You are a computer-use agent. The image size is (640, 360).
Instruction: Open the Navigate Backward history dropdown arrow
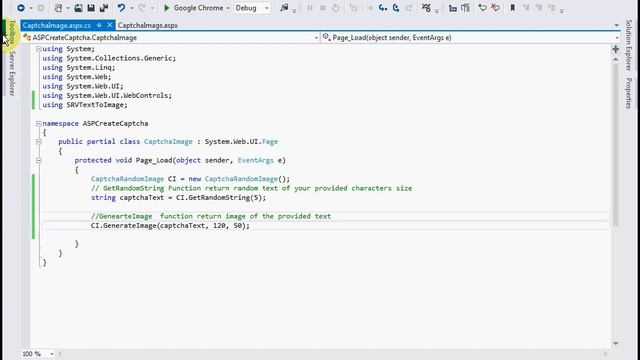click(x=31, y=8)
